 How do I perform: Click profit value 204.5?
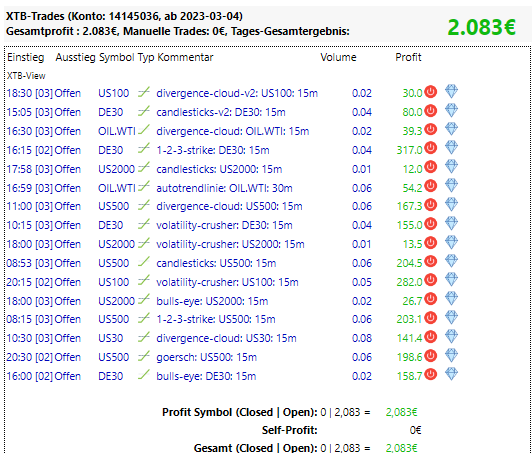point(410,263)
